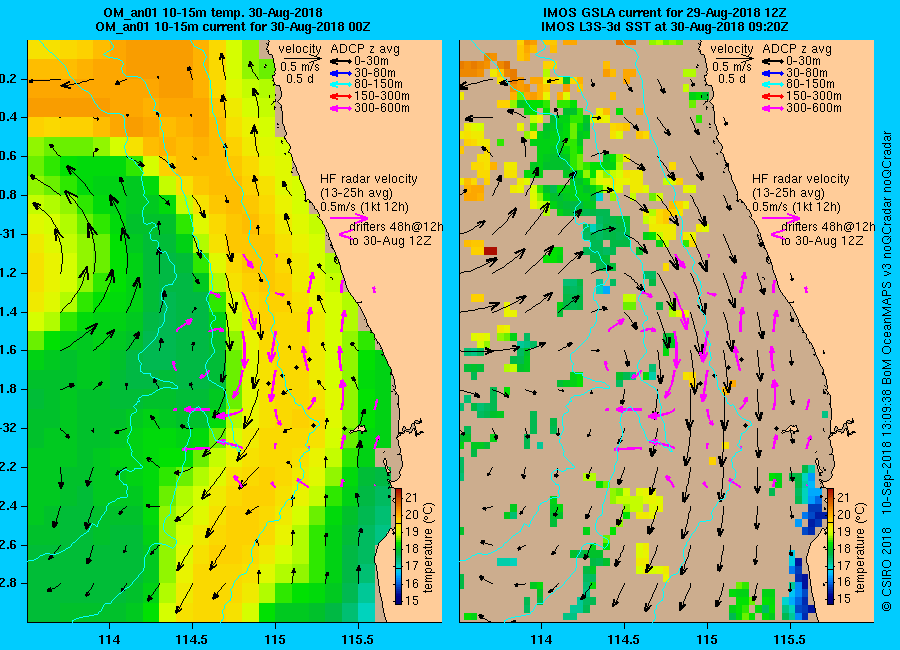Screen dimensions: 900x650
Task: Click 'to 30-Aug 12Z' text on right map
Action: pyautogui.click(x=822, y=241)
